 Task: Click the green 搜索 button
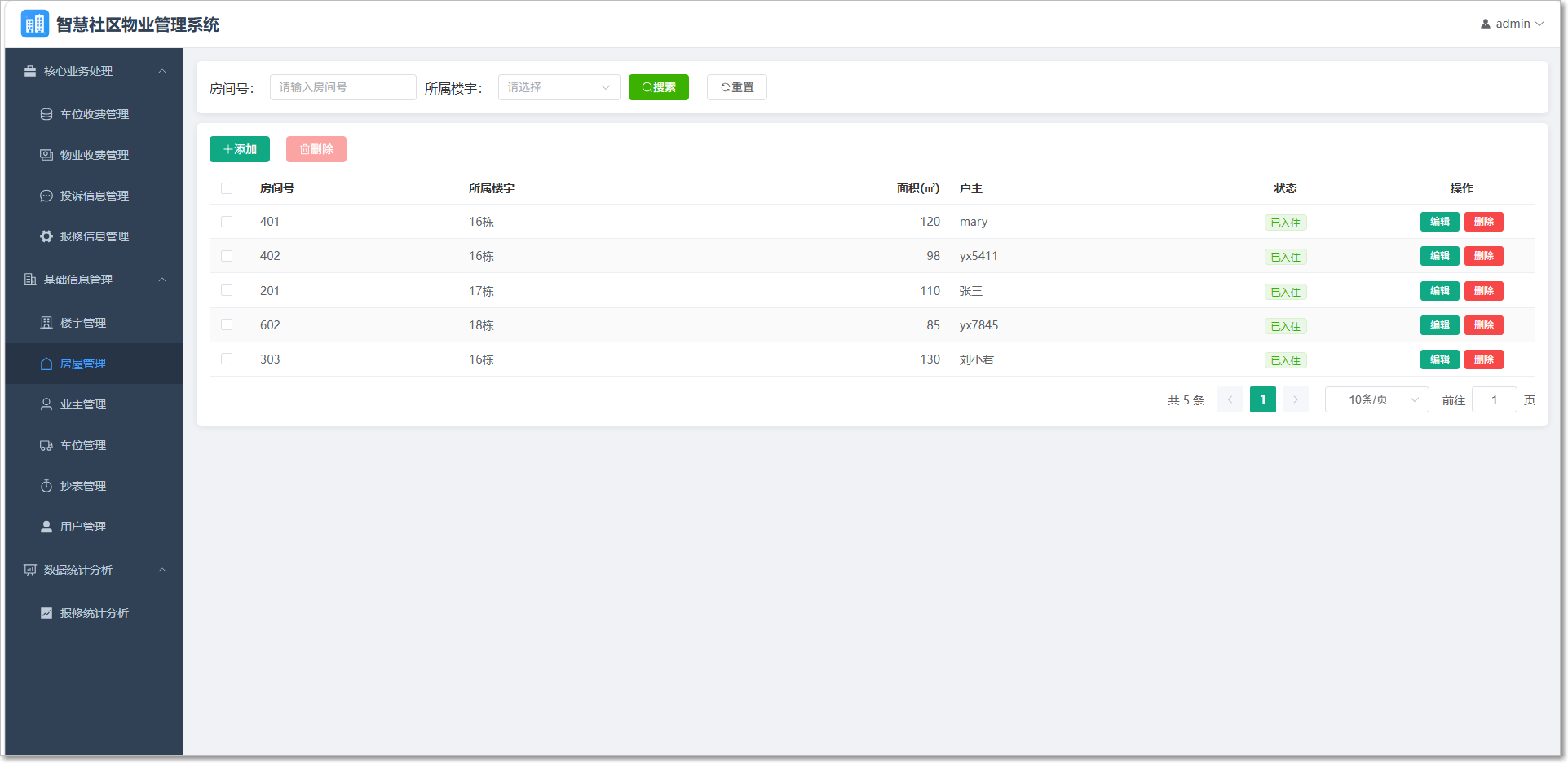(659, 87)
